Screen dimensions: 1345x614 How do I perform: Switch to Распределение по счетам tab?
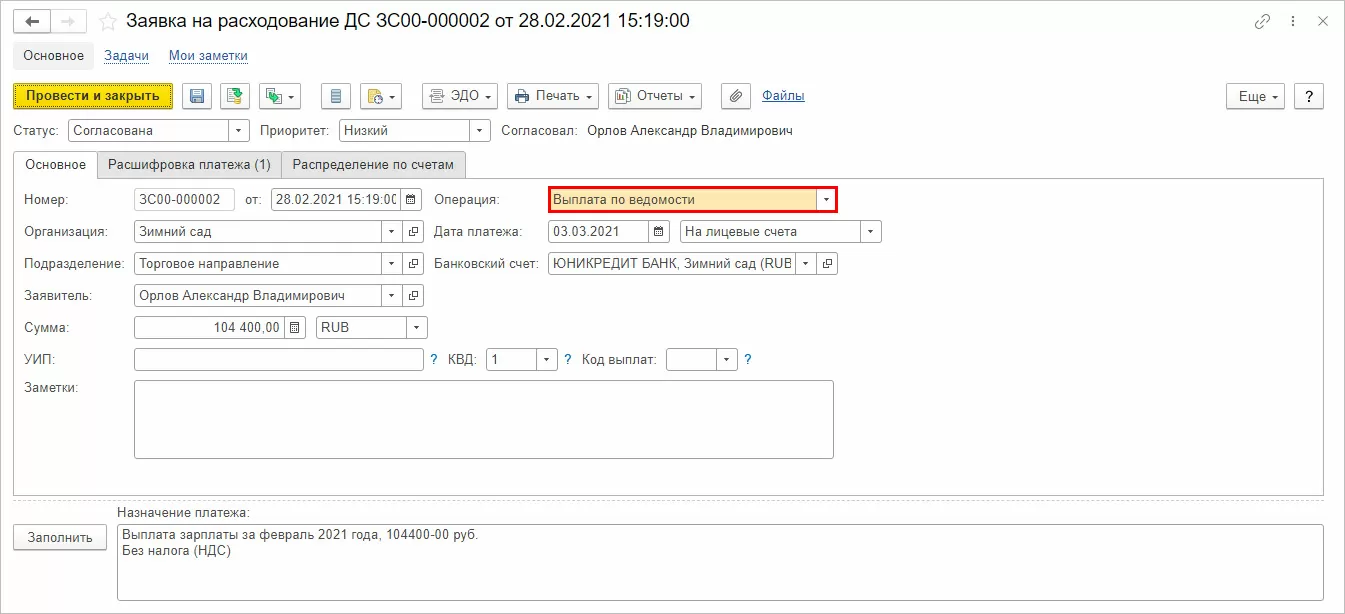(x=373, y=164)
